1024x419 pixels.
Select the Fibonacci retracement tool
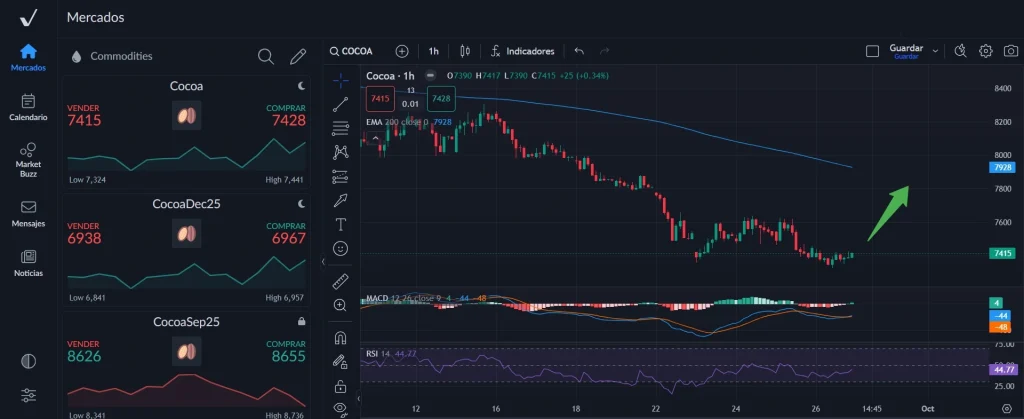340,127
